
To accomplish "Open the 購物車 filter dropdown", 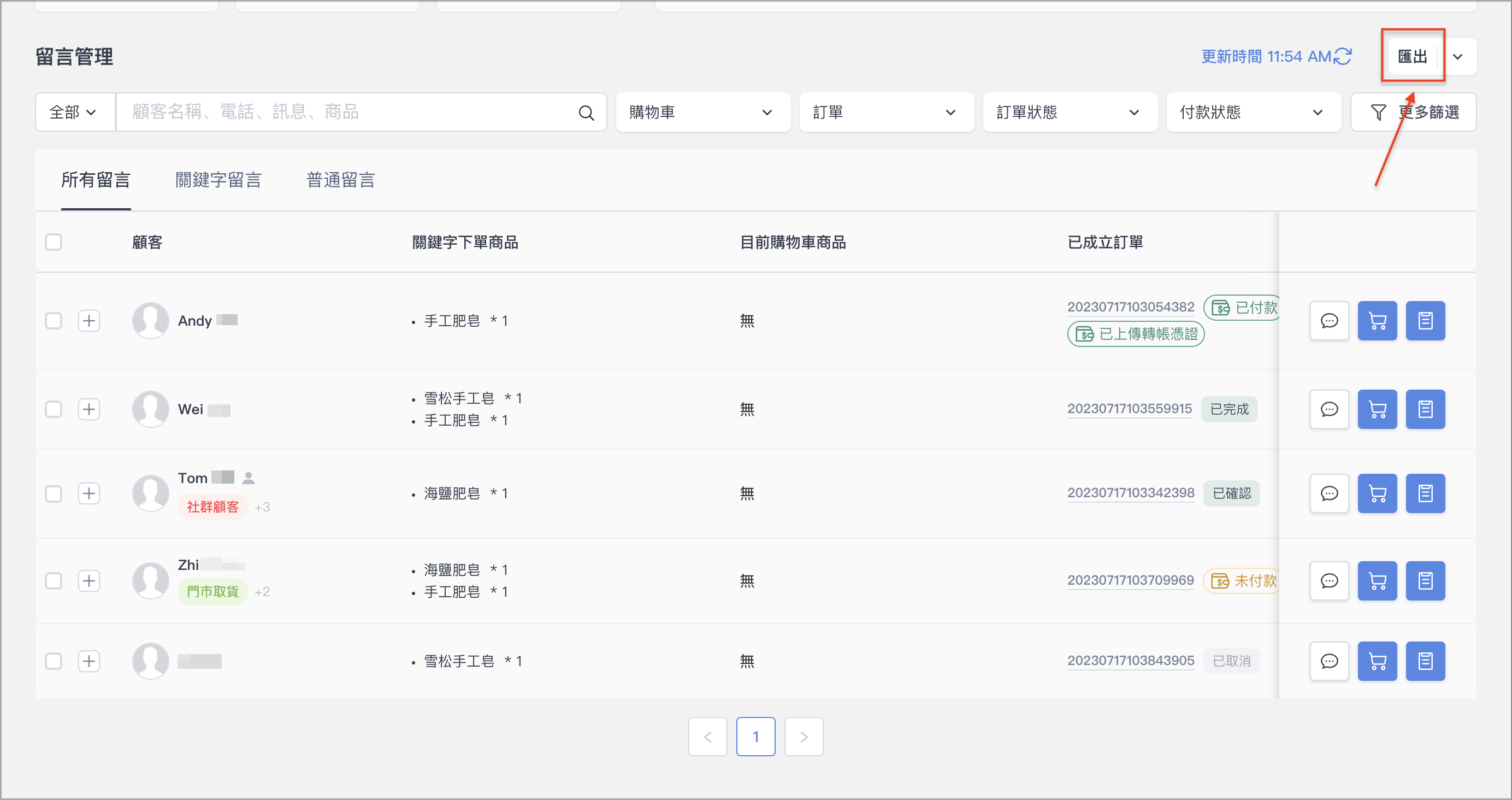I will coord(702,112).
